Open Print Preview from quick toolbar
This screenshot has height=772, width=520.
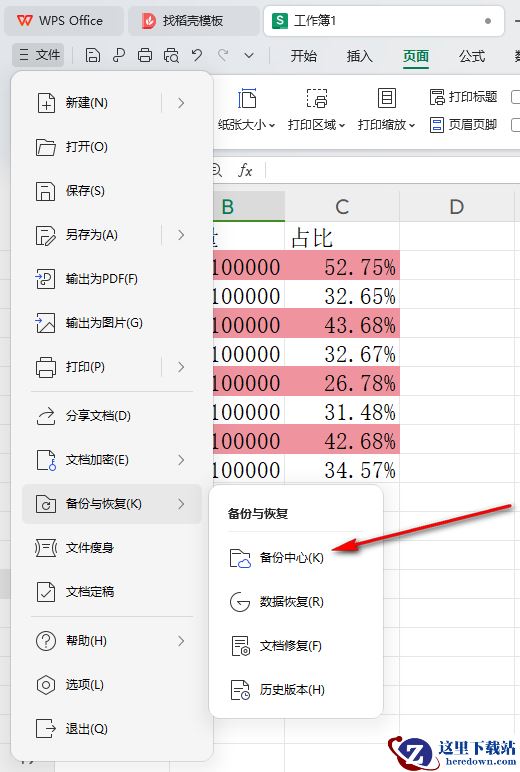pos(171,55)
